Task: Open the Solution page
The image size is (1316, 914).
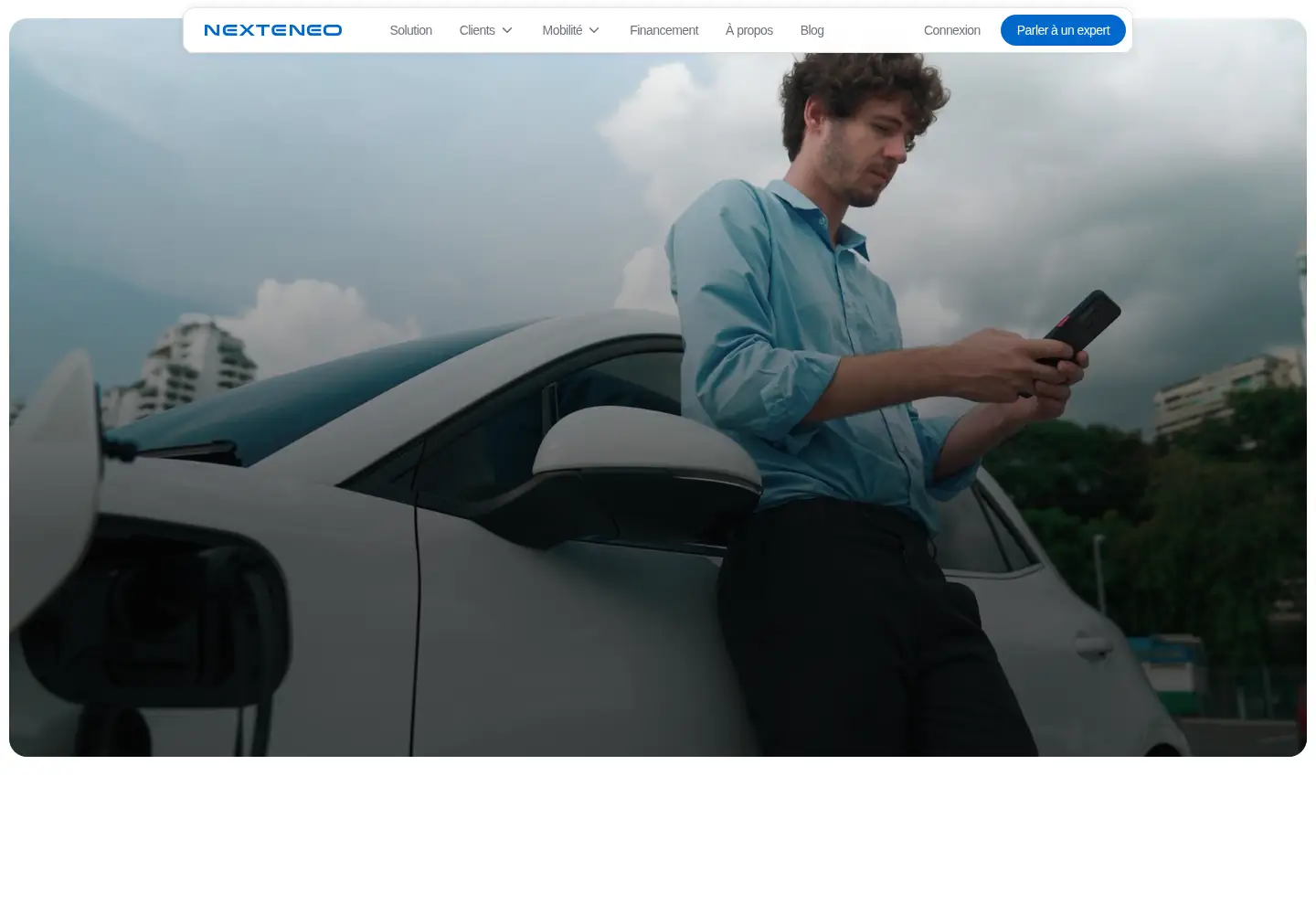Action: click(x=410, y=30)
